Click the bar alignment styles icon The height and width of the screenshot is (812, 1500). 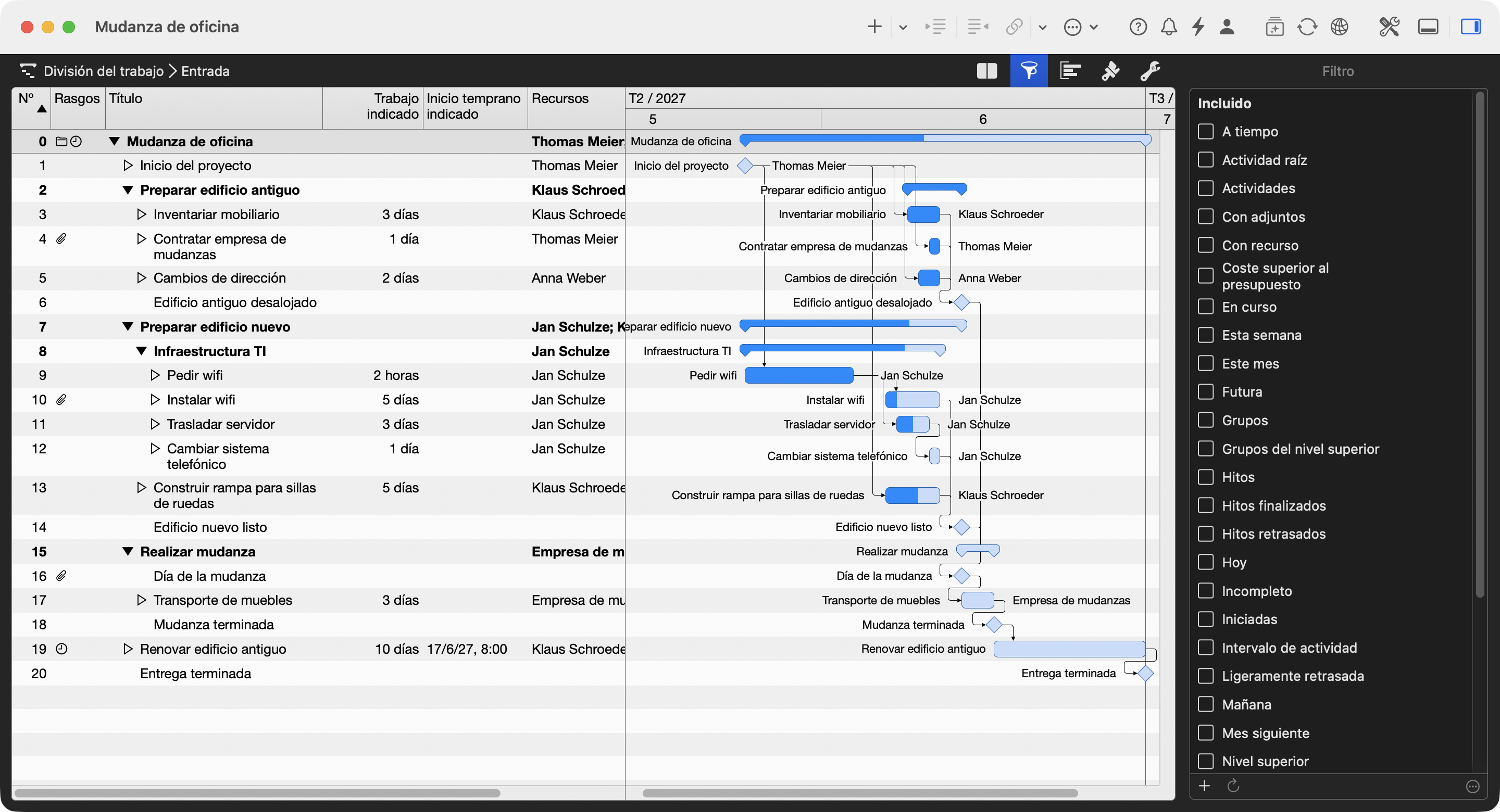[1070, 71]
